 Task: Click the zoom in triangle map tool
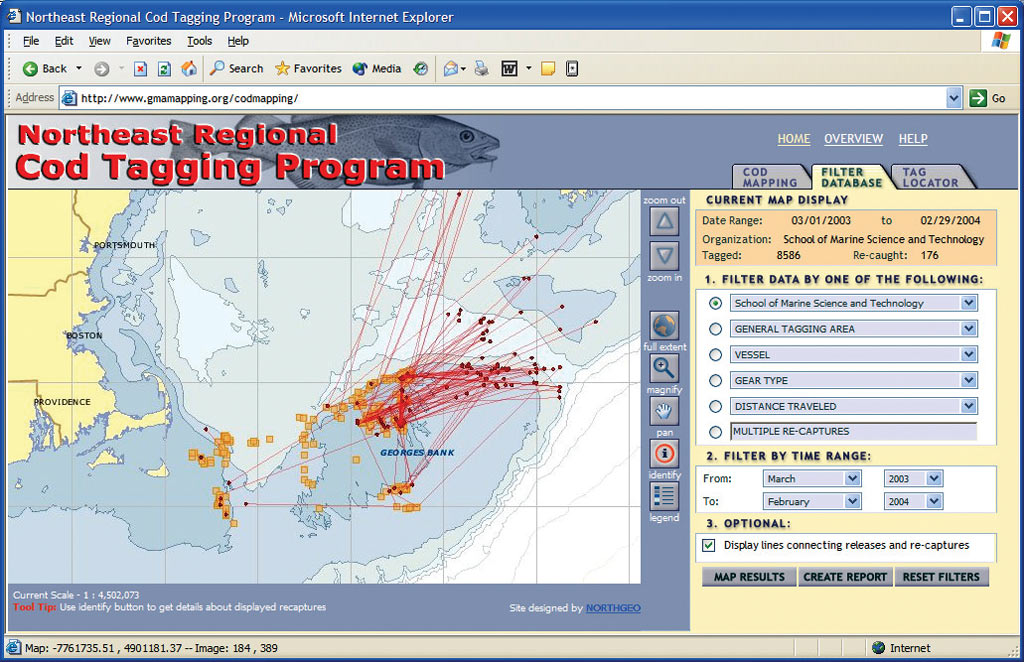[x=664, y=256]
